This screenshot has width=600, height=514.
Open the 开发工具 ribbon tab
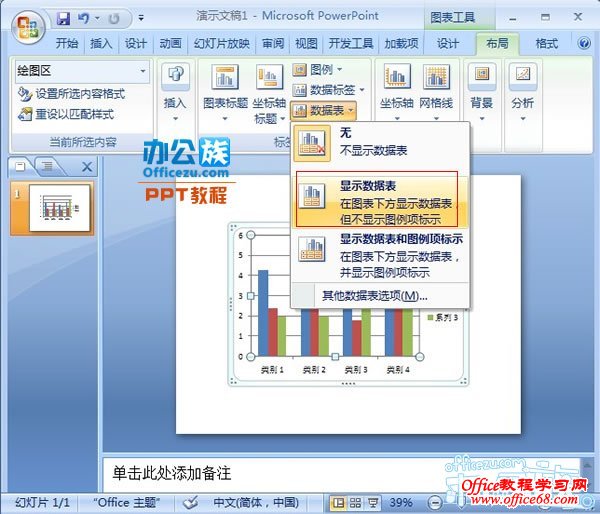click(x=351, y=43)
